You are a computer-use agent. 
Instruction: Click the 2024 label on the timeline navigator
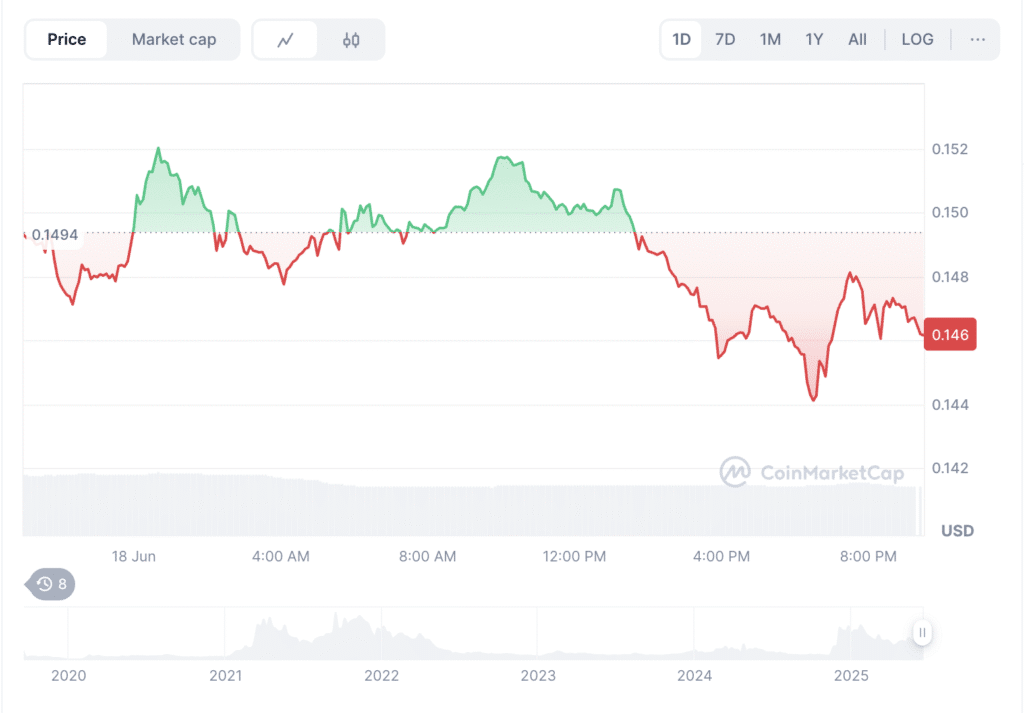pyautogui.click(x=694, y=676)
